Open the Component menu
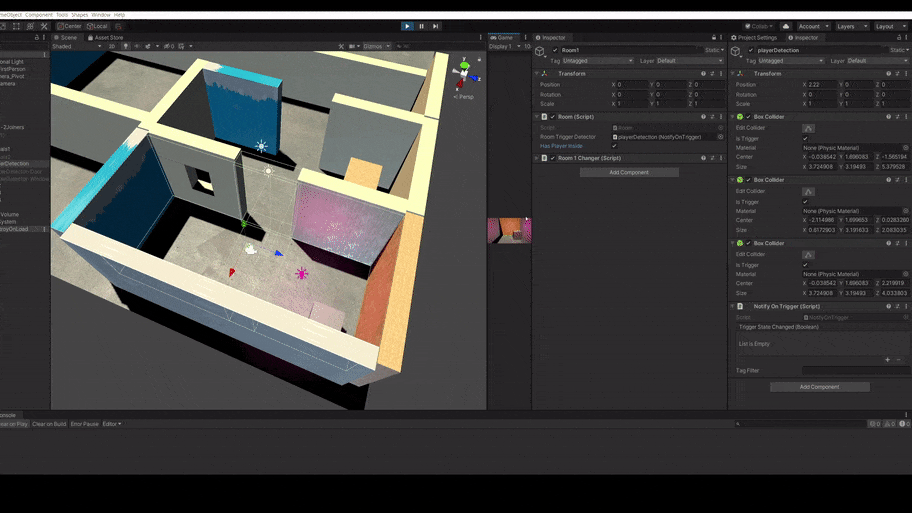The width and height of the screenshot is (912, 513). click(x=38, y=15)
